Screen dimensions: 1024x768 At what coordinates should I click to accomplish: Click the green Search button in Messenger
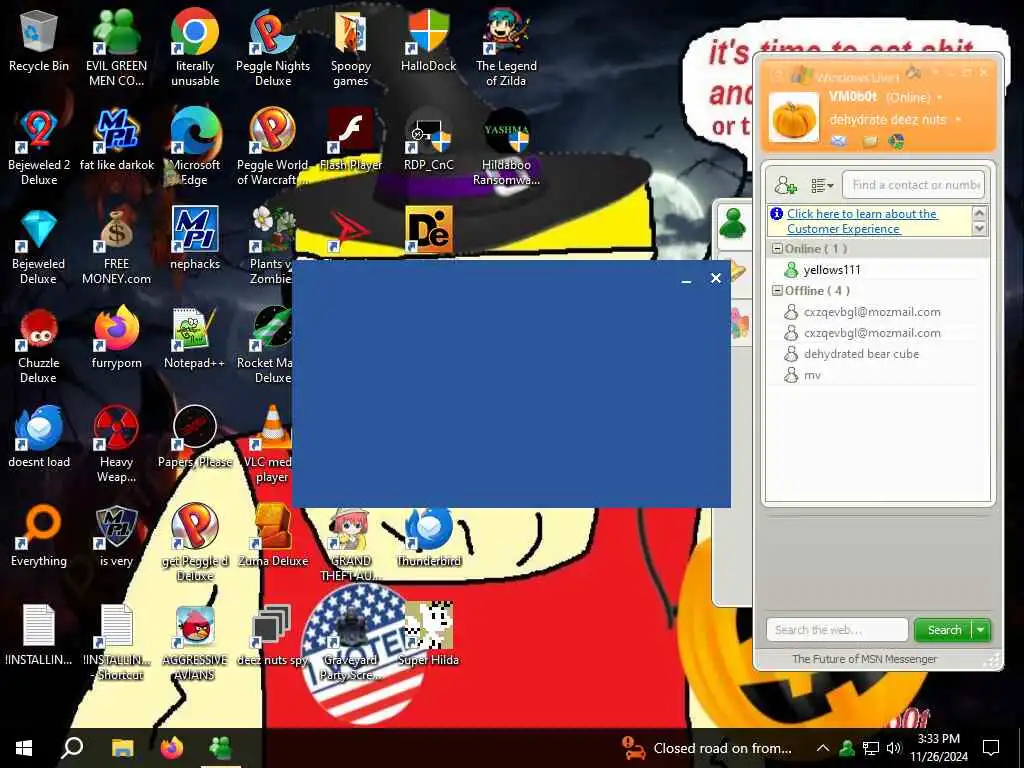pyautogui.click(x=944, y=630)
